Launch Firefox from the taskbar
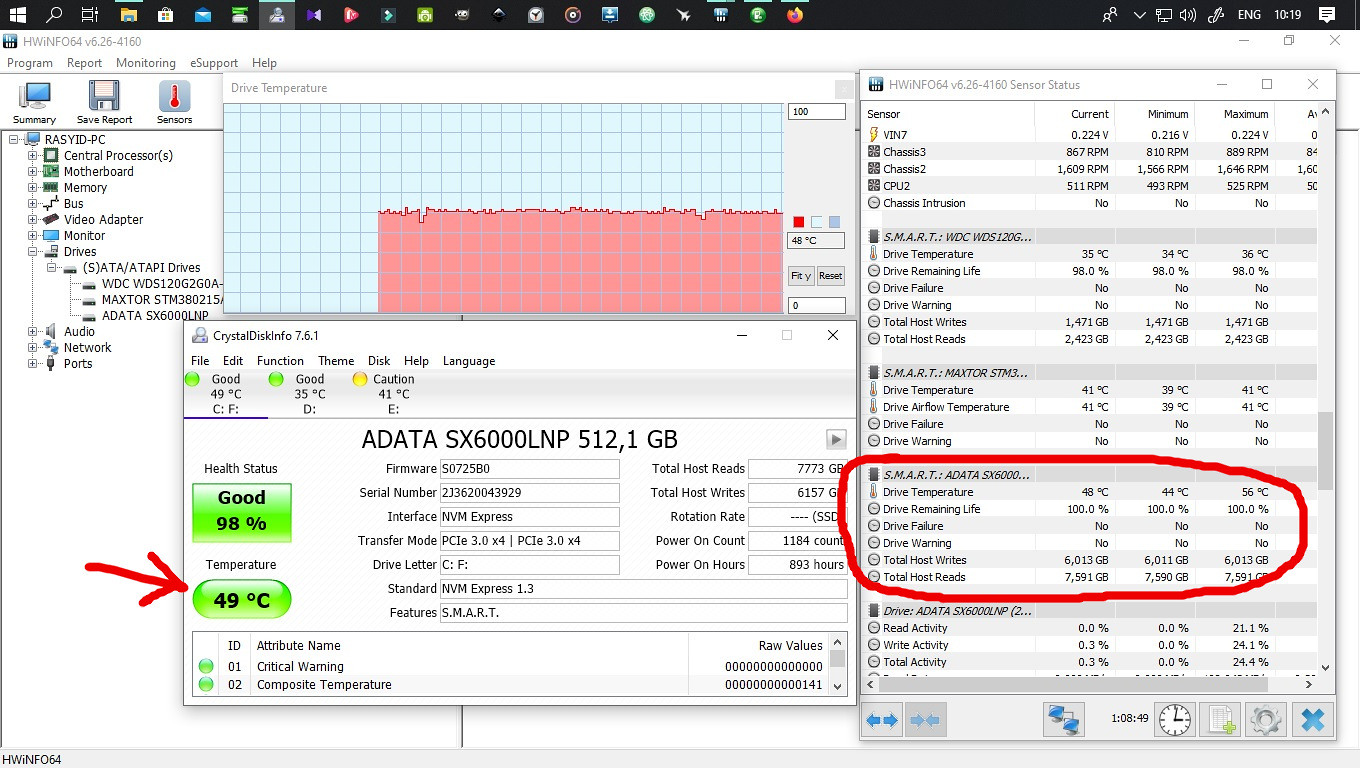 (x=795, y=15)
